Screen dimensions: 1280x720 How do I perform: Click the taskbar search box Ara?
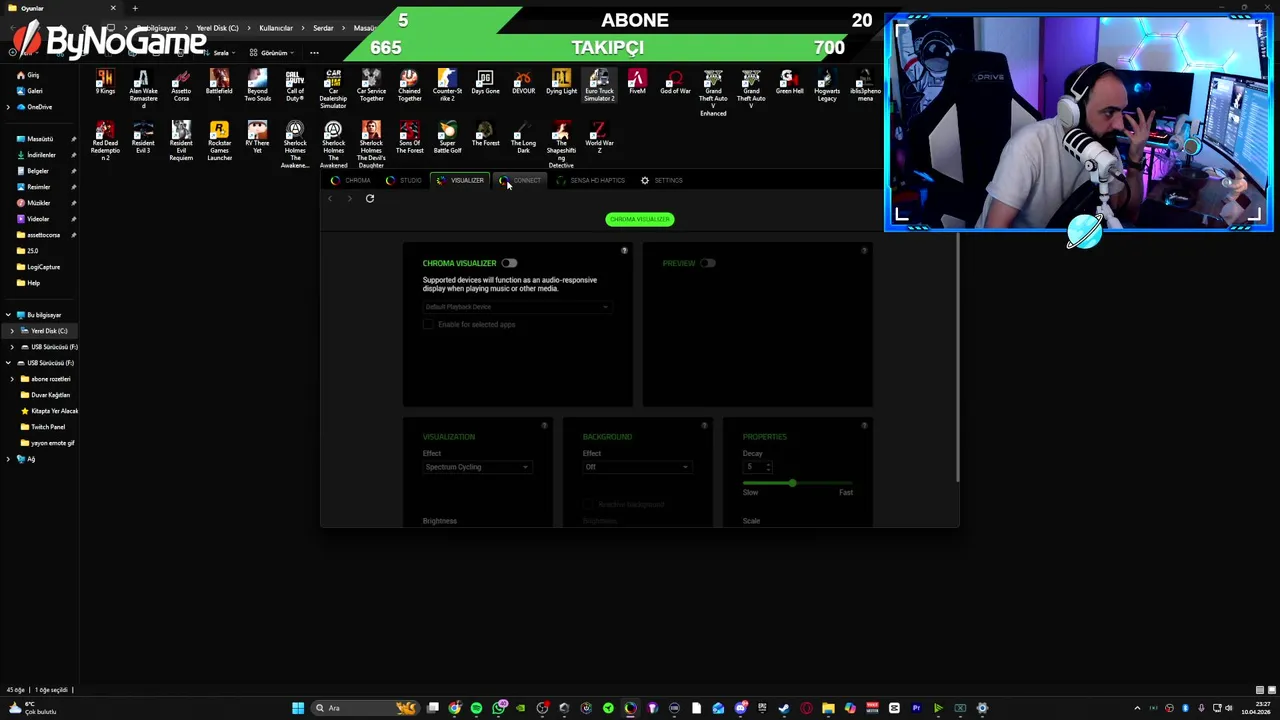pos(365,708)
